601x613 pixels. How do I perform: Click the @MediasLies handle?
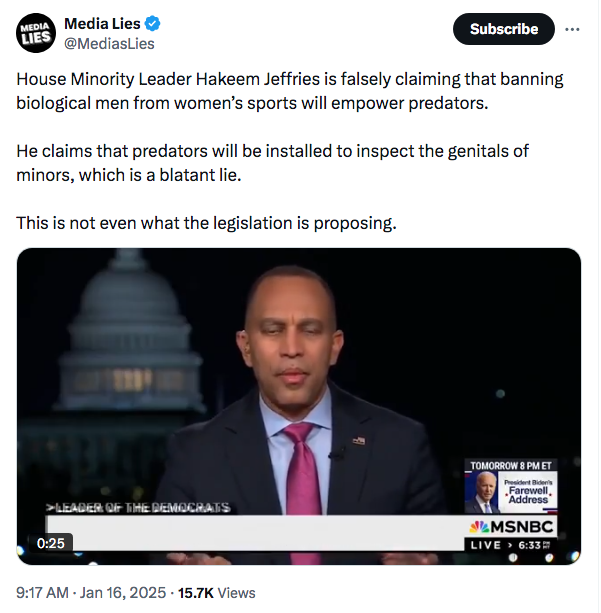coord(109,44)
